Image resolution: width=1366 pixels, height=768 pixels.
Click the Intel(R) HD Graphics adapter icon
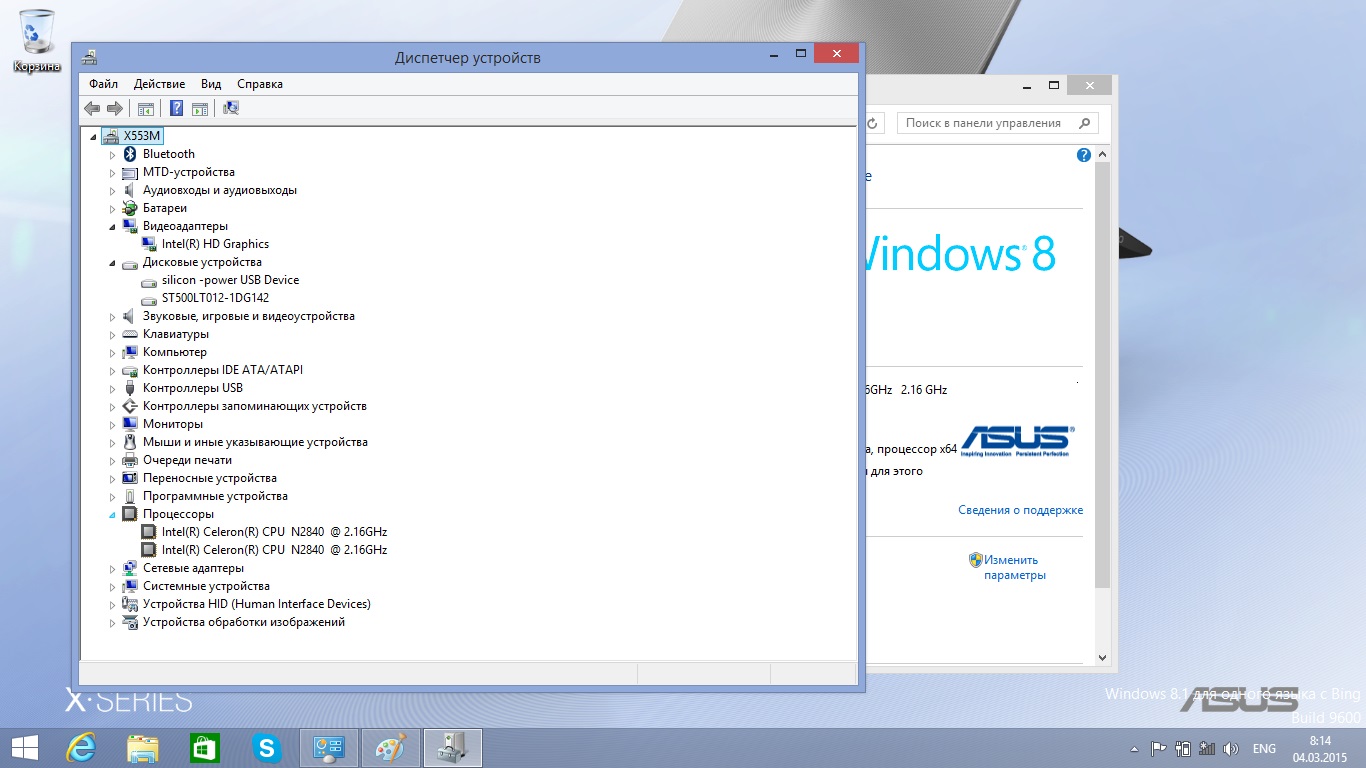(x=149, y=244)
